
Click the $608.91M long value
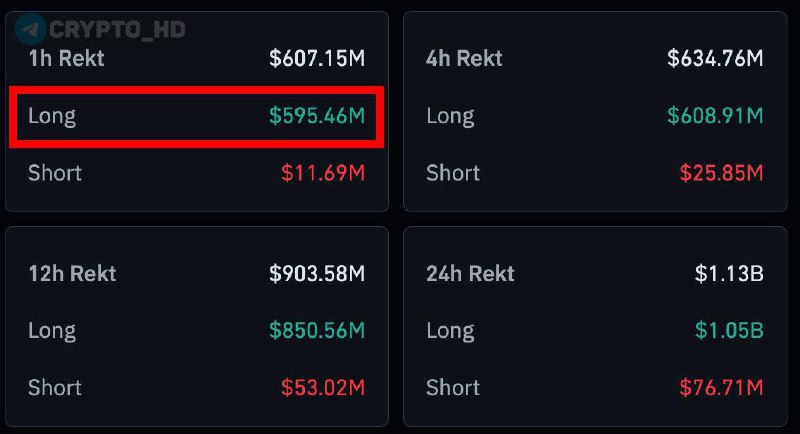coord(715,115)
